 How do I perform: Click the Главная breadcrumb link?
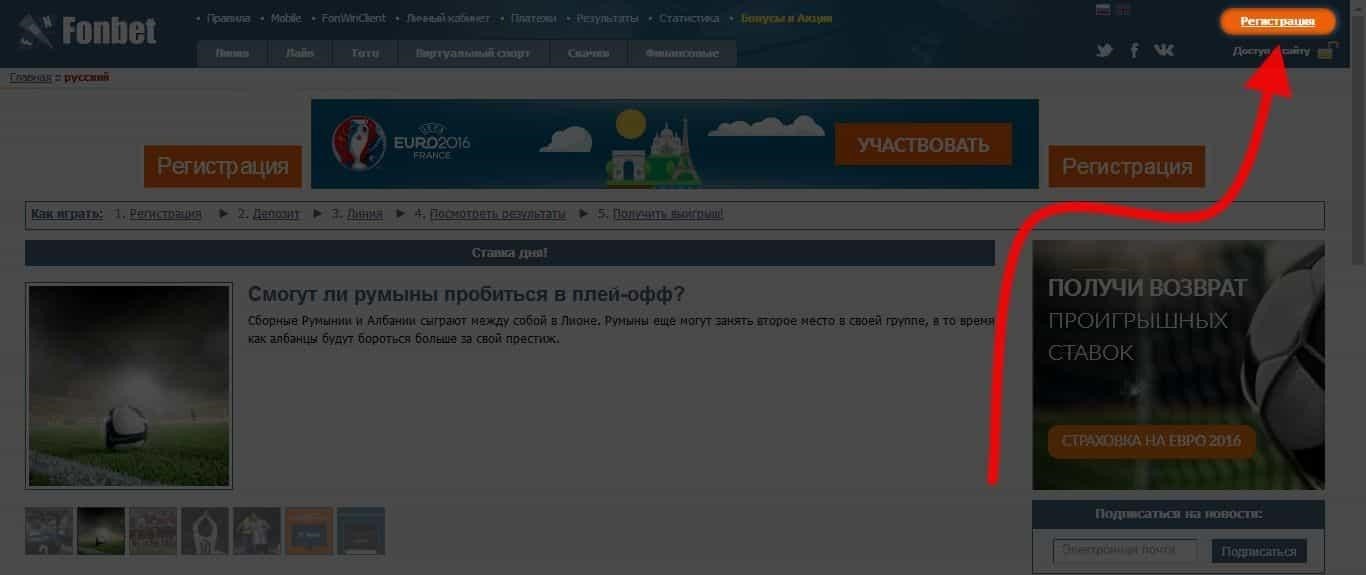[x=30, y=77]
